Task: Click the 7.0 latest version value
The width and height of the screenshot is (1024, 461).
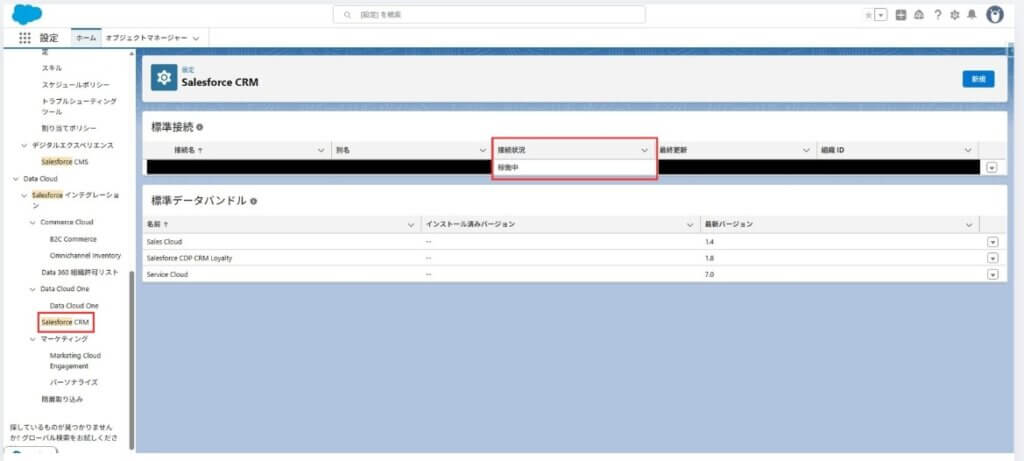Action: 709,274
